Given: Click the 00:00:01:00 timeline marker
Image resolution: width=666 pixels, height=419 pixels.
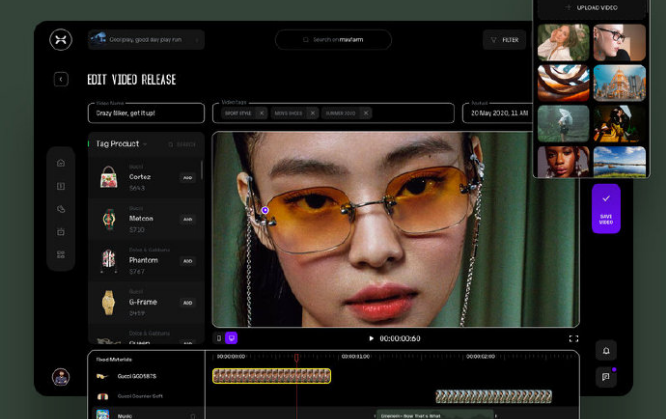Looking at the screenshot, I should [356, 357].
